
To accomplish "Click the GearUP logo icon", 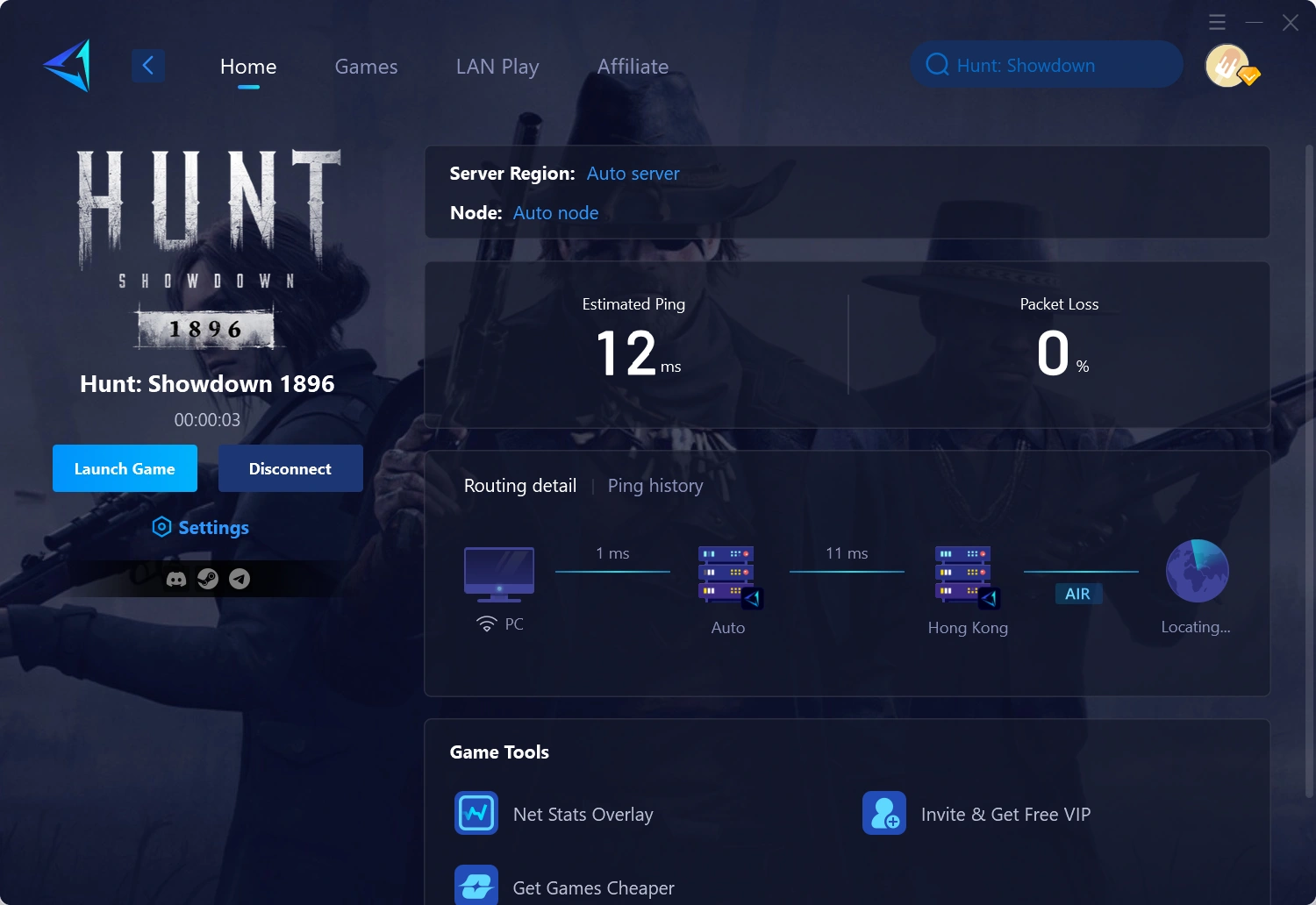I will 68,65.
